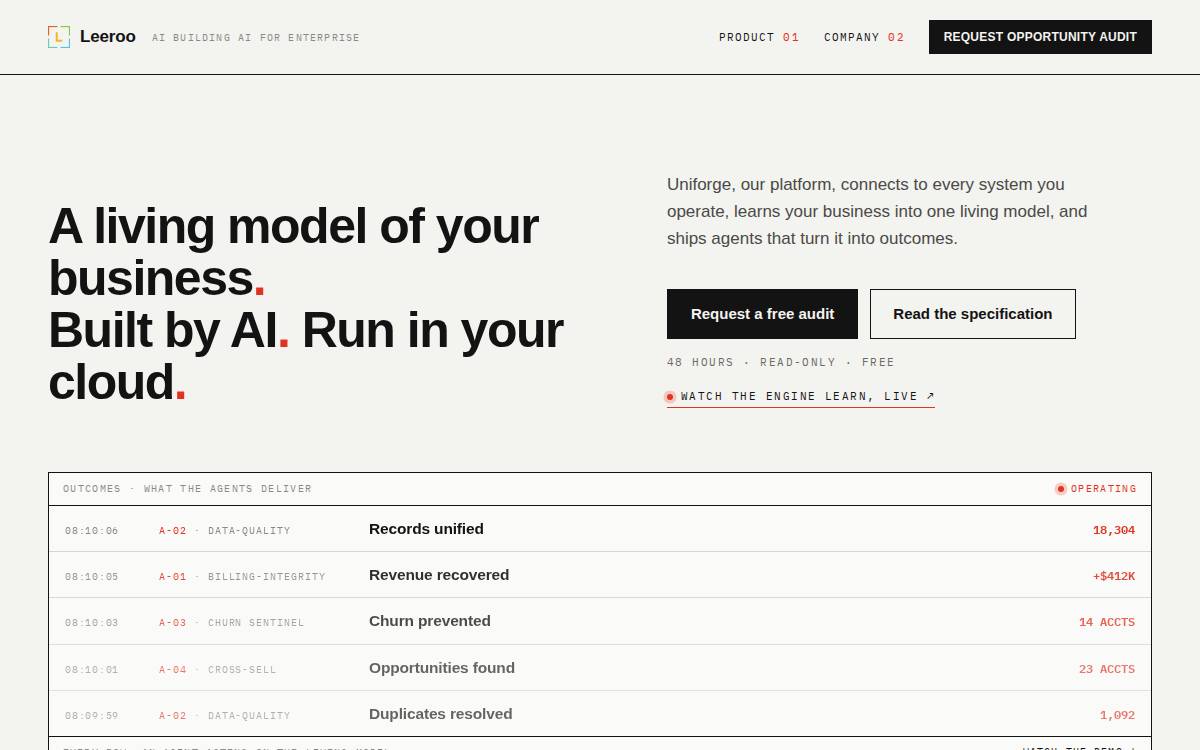The image size is (1200, 750).
Task: Click the 08:10:01 timestamp
Action: 91,670
